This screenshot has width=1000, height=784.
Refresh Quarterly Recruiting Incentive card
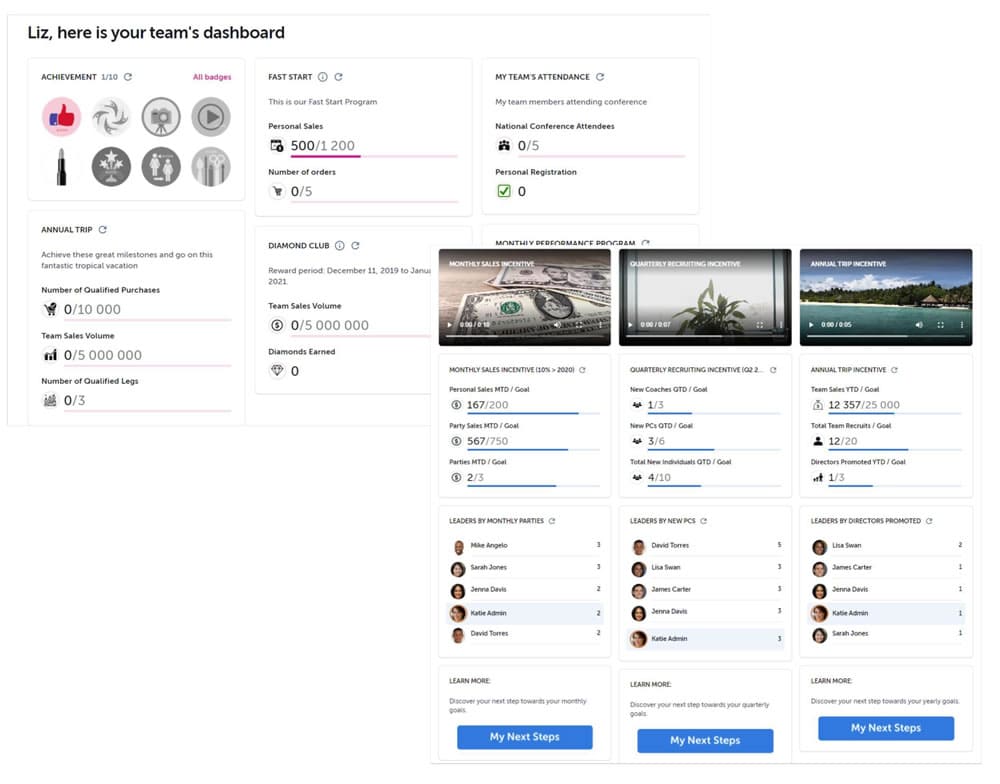(x=773, y=370)
